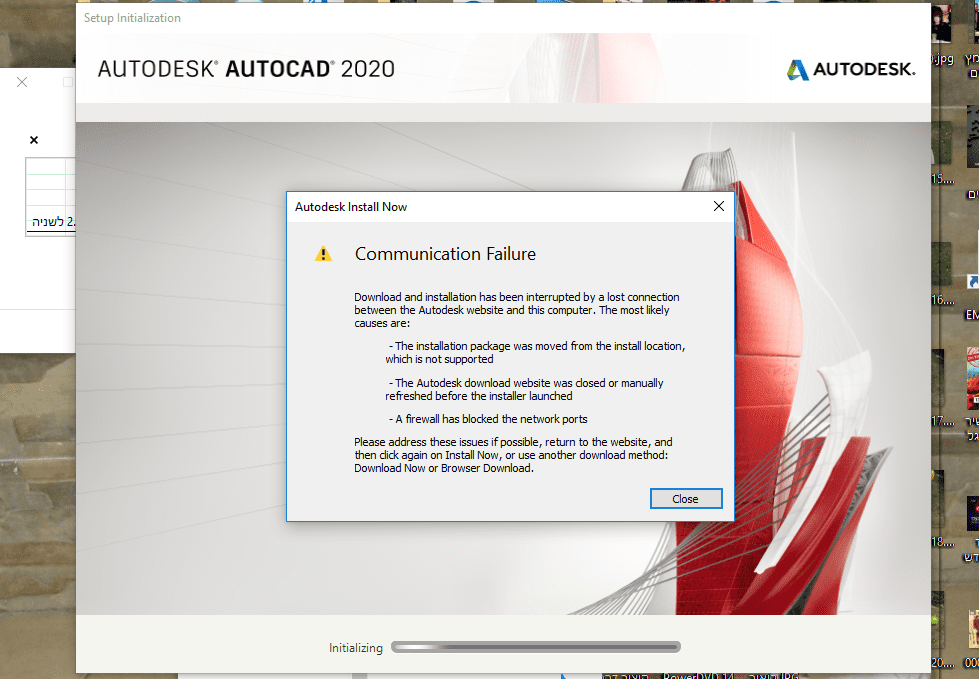
Task: Click the Autodesk logo in the header
Action: 851,69
